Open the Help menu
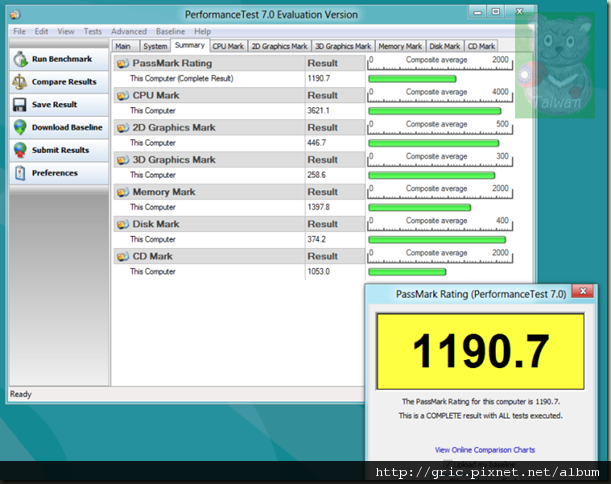 [202, 32]
